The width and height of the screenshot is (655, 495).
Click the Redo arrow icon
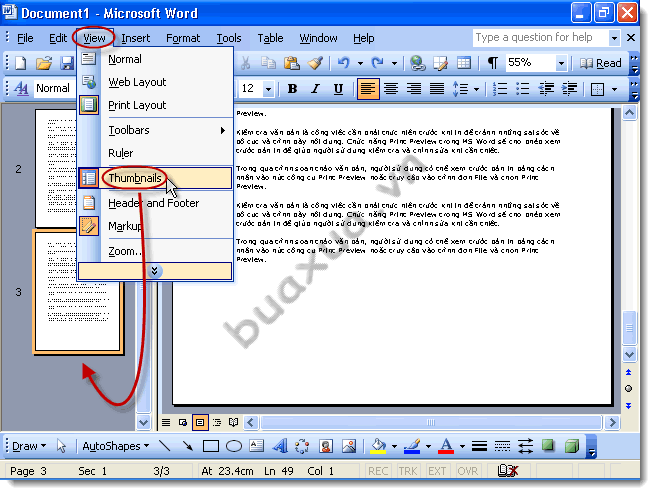(378, 63)
